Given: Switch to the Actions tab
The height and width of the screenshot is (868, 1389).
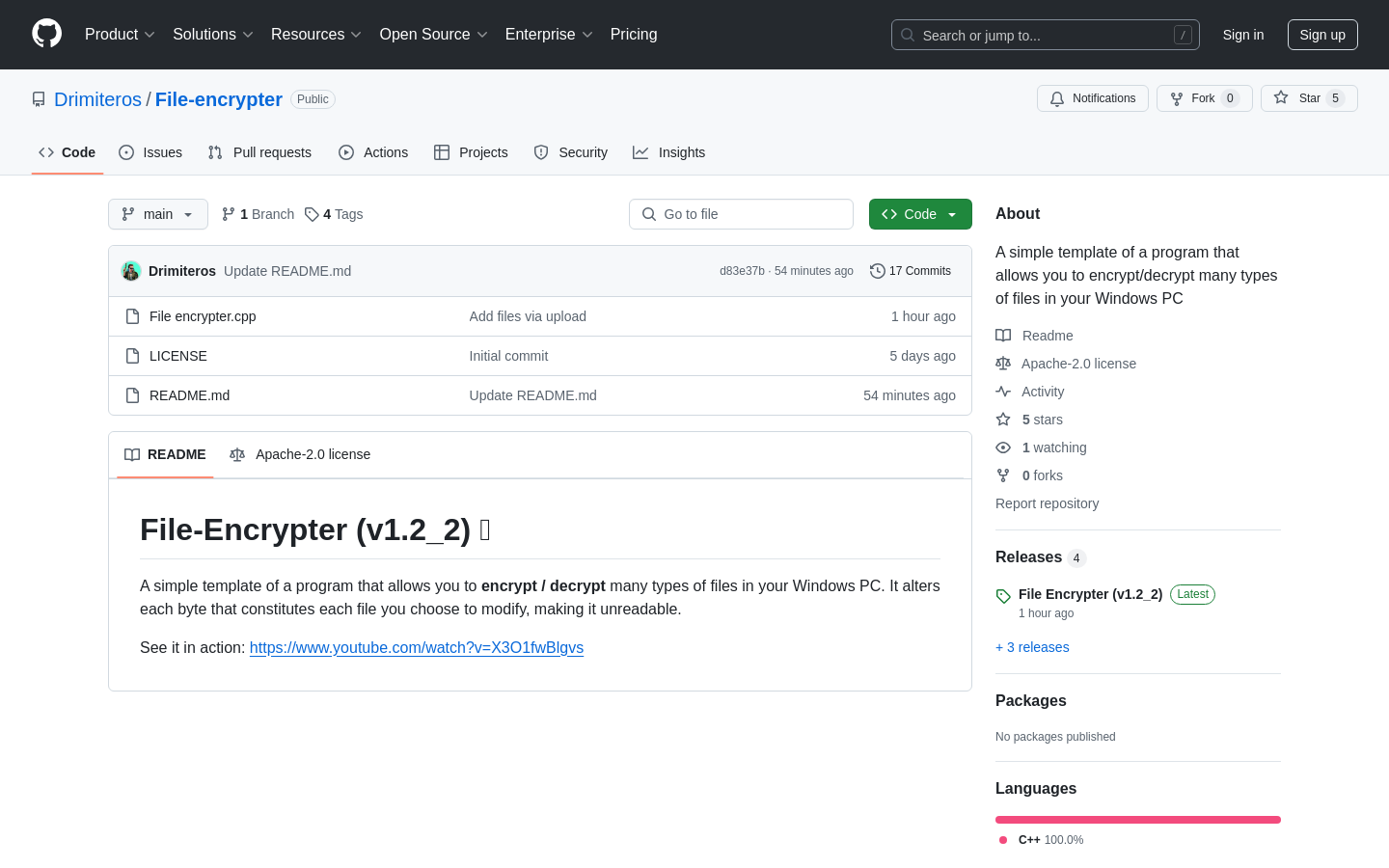Looking at the screenshot, I should pos(373,152).
